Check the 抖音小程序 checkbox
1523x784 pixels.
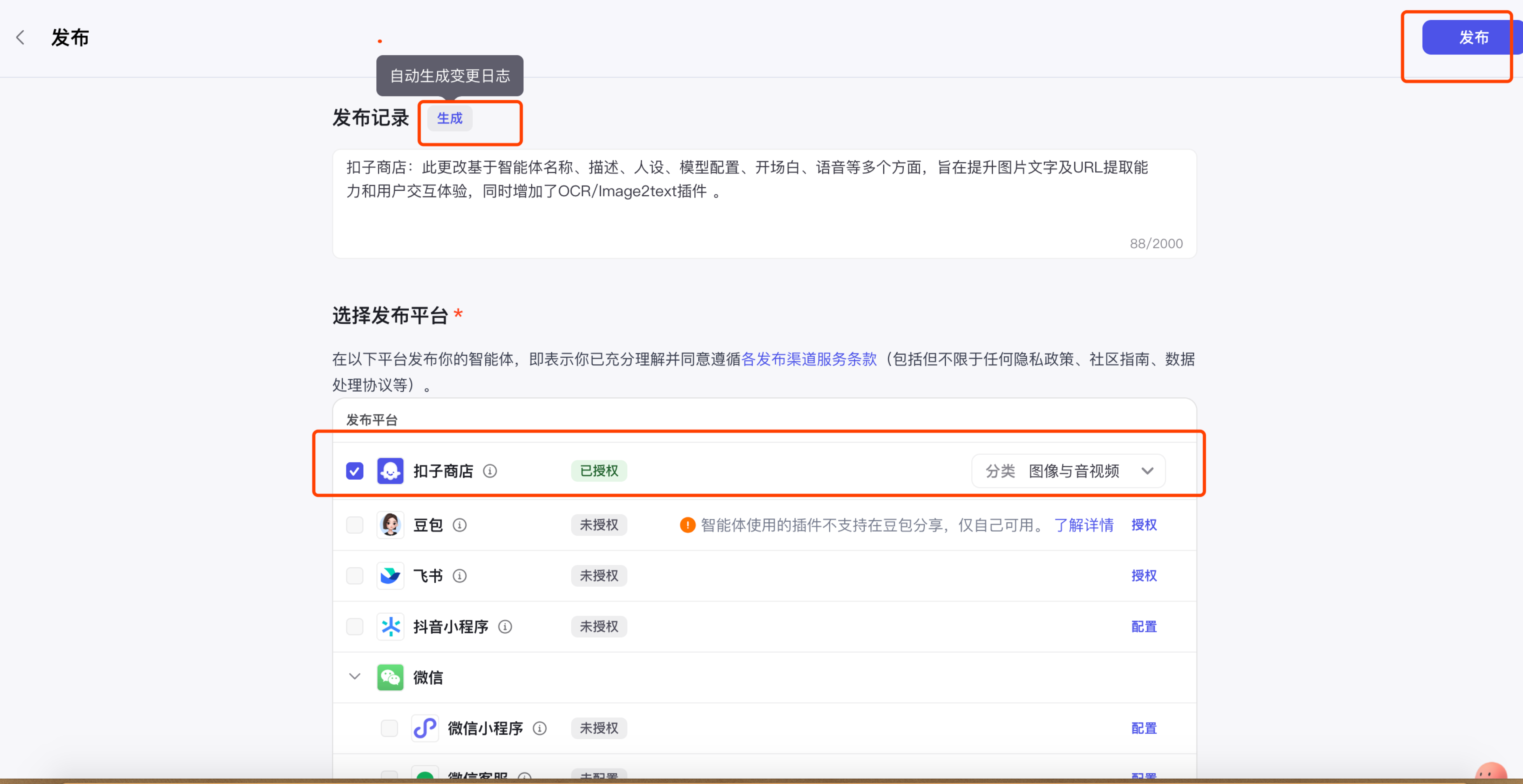click(355, 627)
